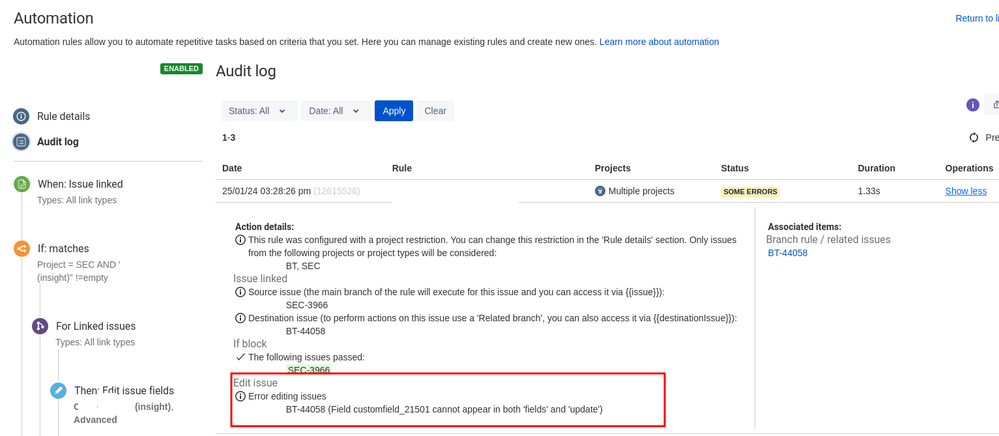999x436 pixels.
Task: Open the Date: All dropdown
Action: tap(336, 111)
